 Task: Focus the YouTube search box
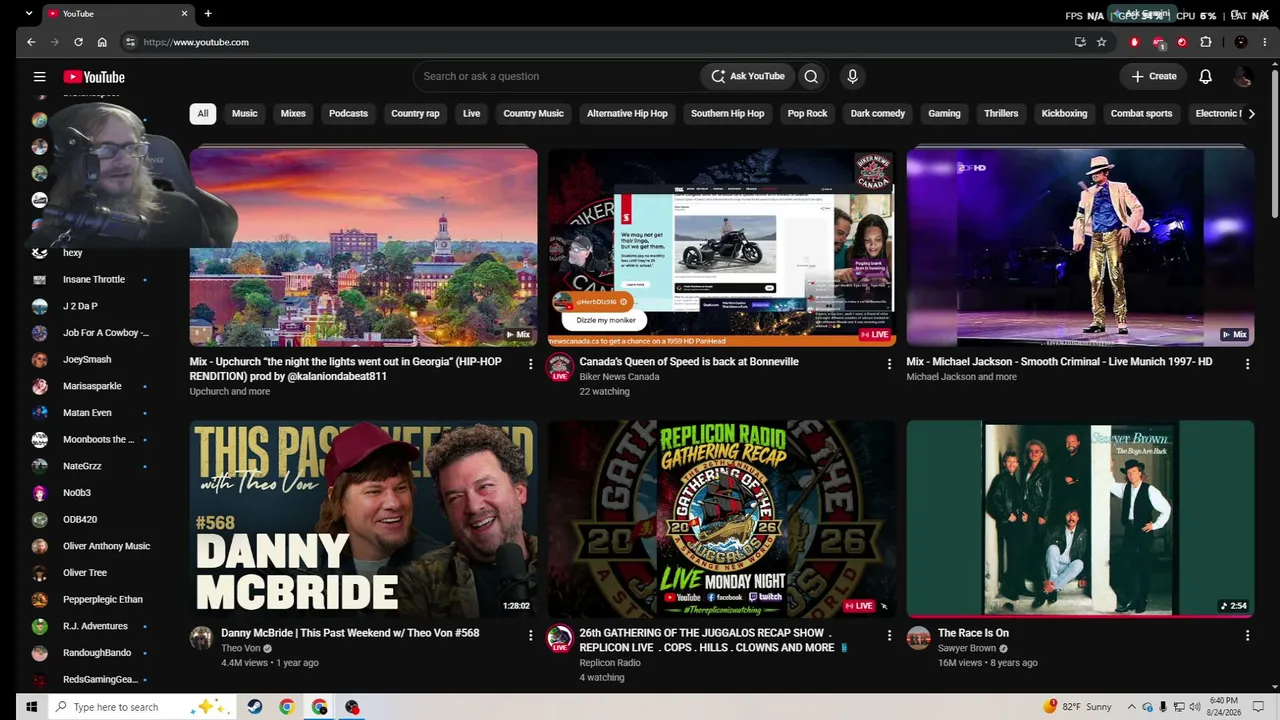click(556, 76)
